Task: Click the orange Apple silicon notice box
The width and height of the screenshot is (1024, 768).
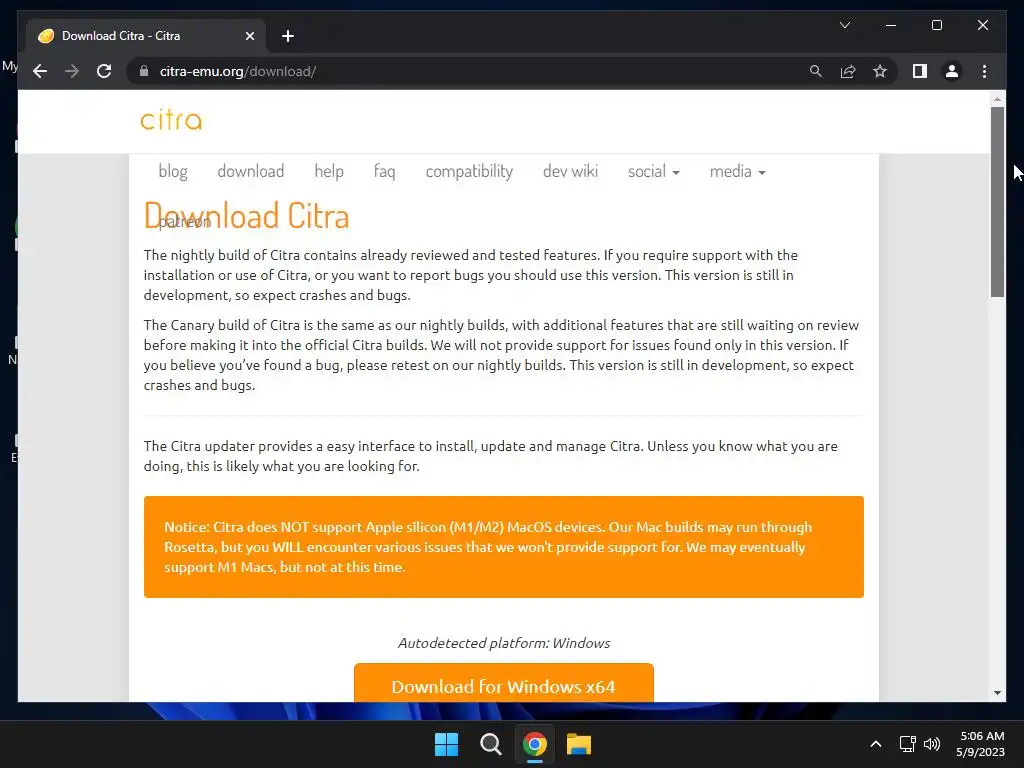Action: [x=504, y=547]
